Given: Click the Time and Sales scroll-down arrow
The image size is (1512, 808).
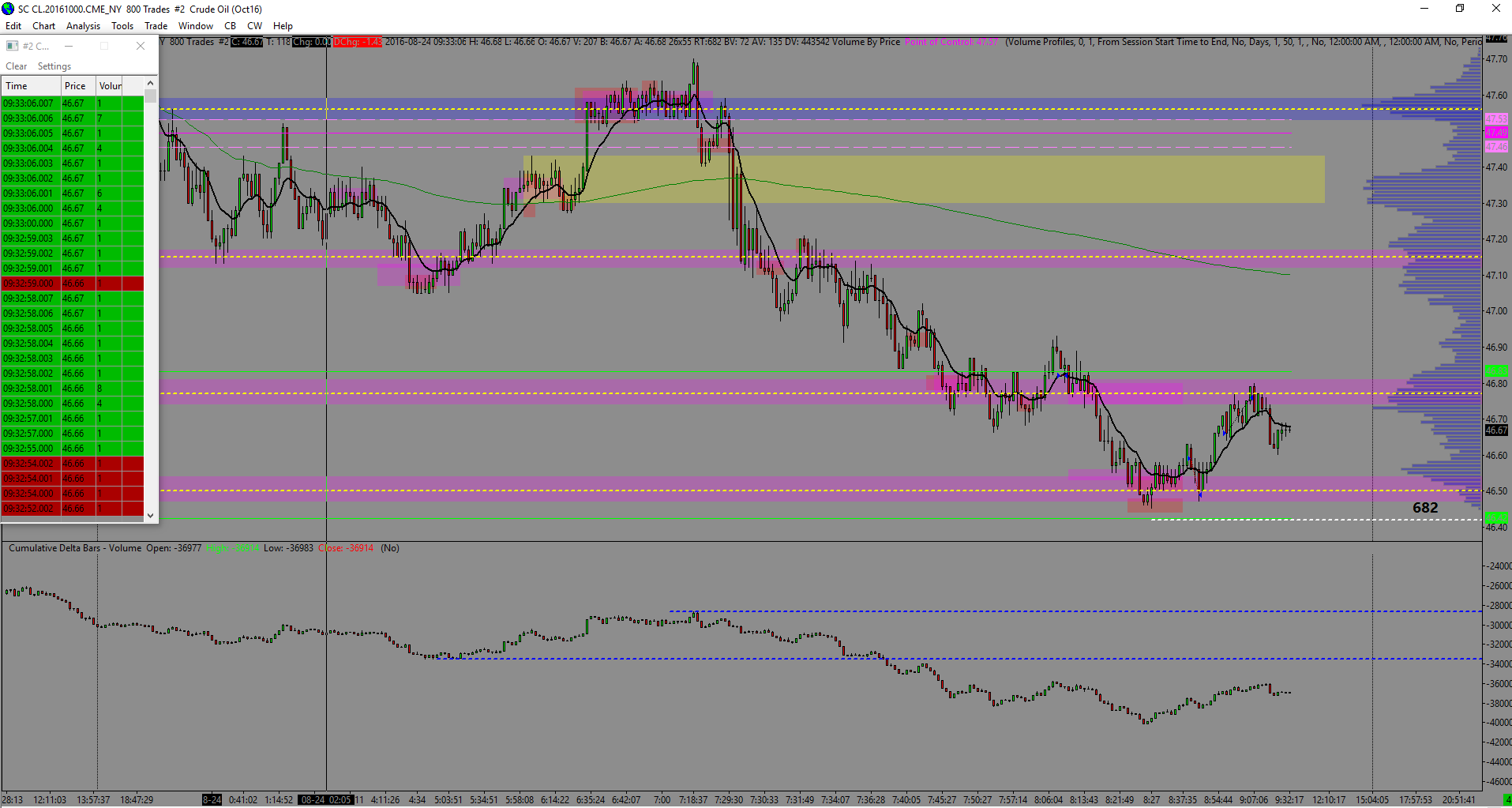Looking at the screenshot, I should (151, 515).
